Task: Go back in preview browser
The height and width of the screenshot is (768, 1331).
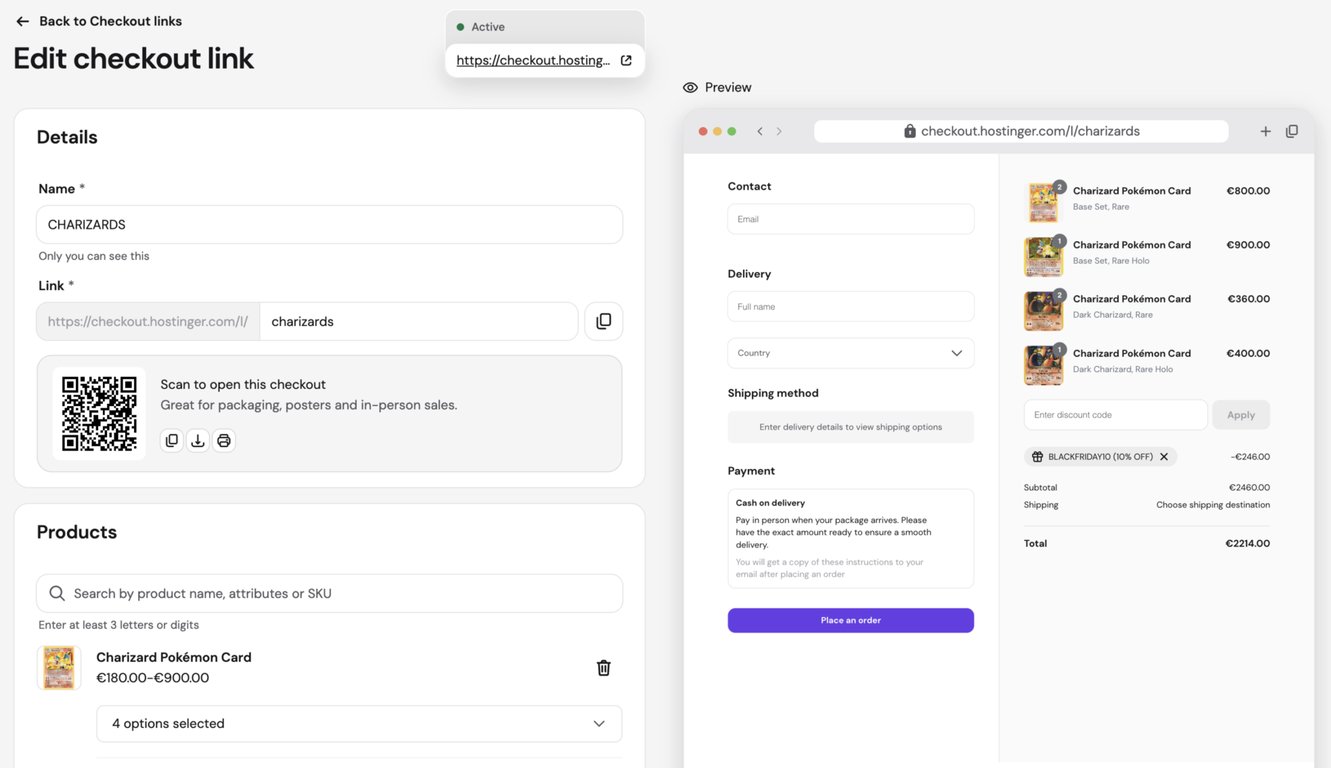Action: [760, 131]
